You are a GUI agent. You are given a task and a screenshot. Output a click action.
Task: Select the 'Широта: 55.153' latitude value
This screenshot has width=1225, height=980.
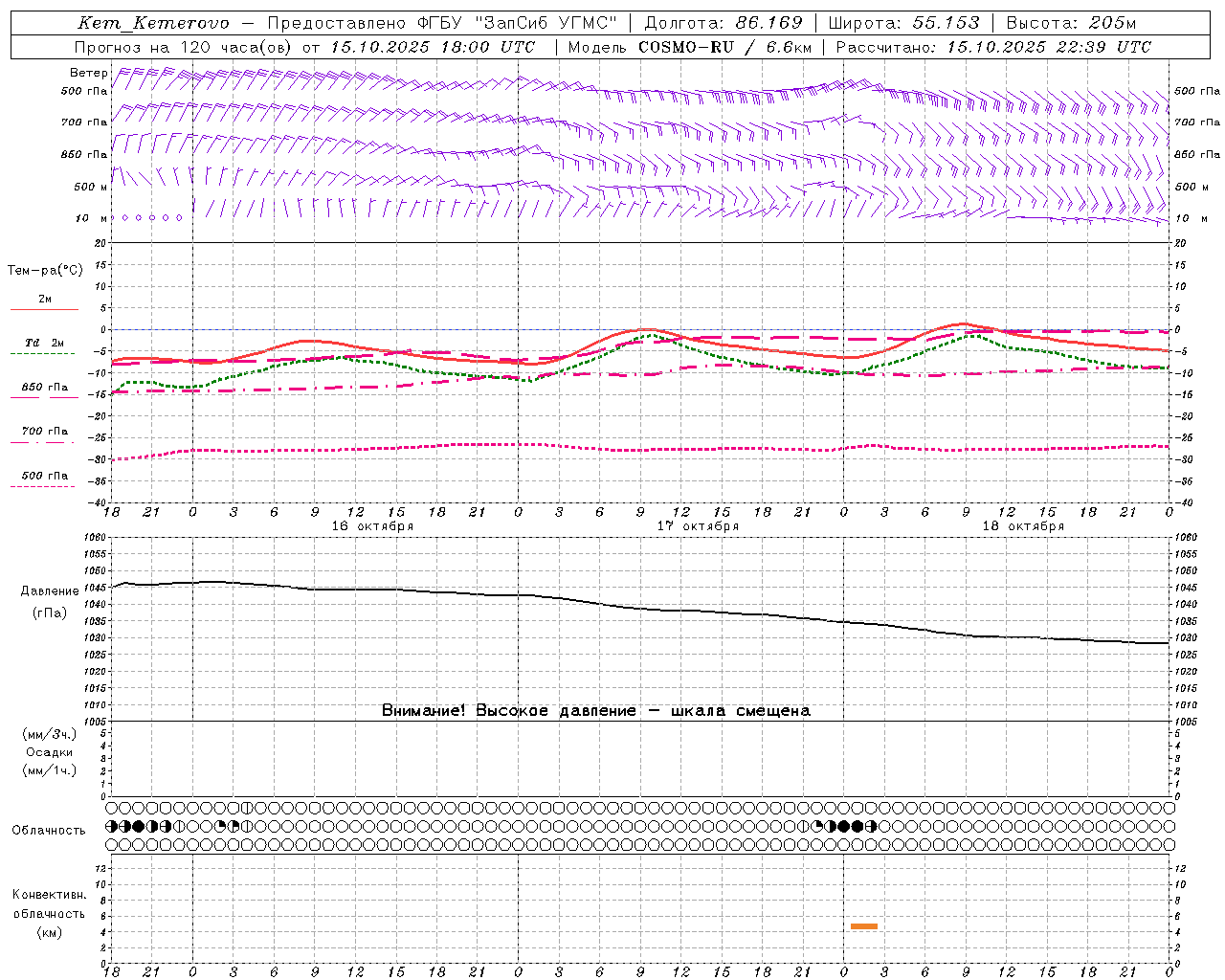pyautogui.click(x=904, y=23)
